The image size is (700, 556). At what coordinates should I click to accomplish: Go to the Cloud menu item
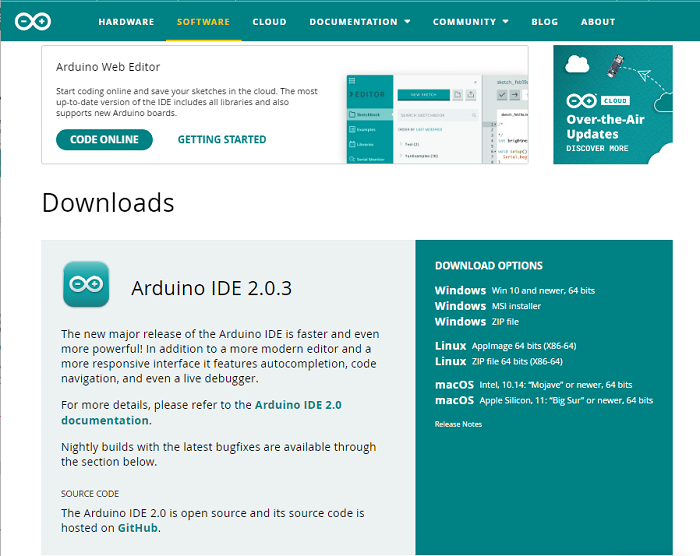coord(269,21)
